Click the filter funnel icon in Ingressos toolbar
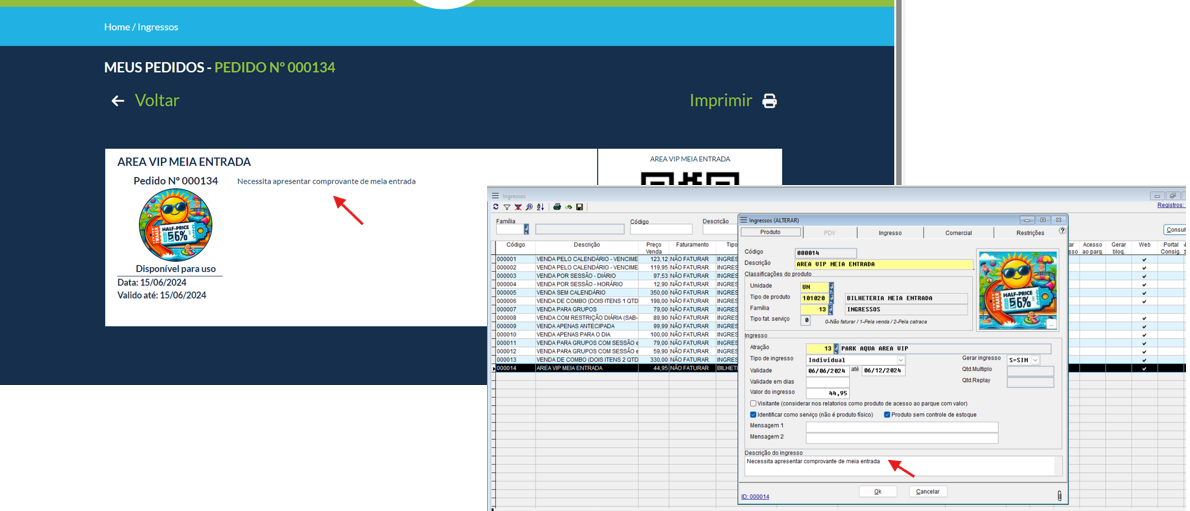 [507, 207]
